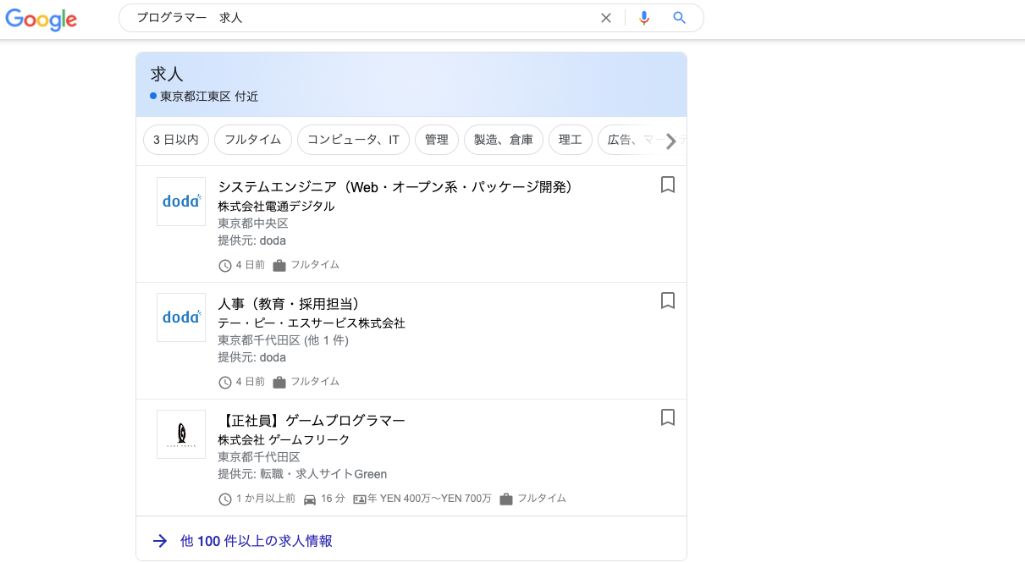Image resolution: width=1025 pixels, height=563 pixels.
Task: Click the Google logo
Action: 41,20
